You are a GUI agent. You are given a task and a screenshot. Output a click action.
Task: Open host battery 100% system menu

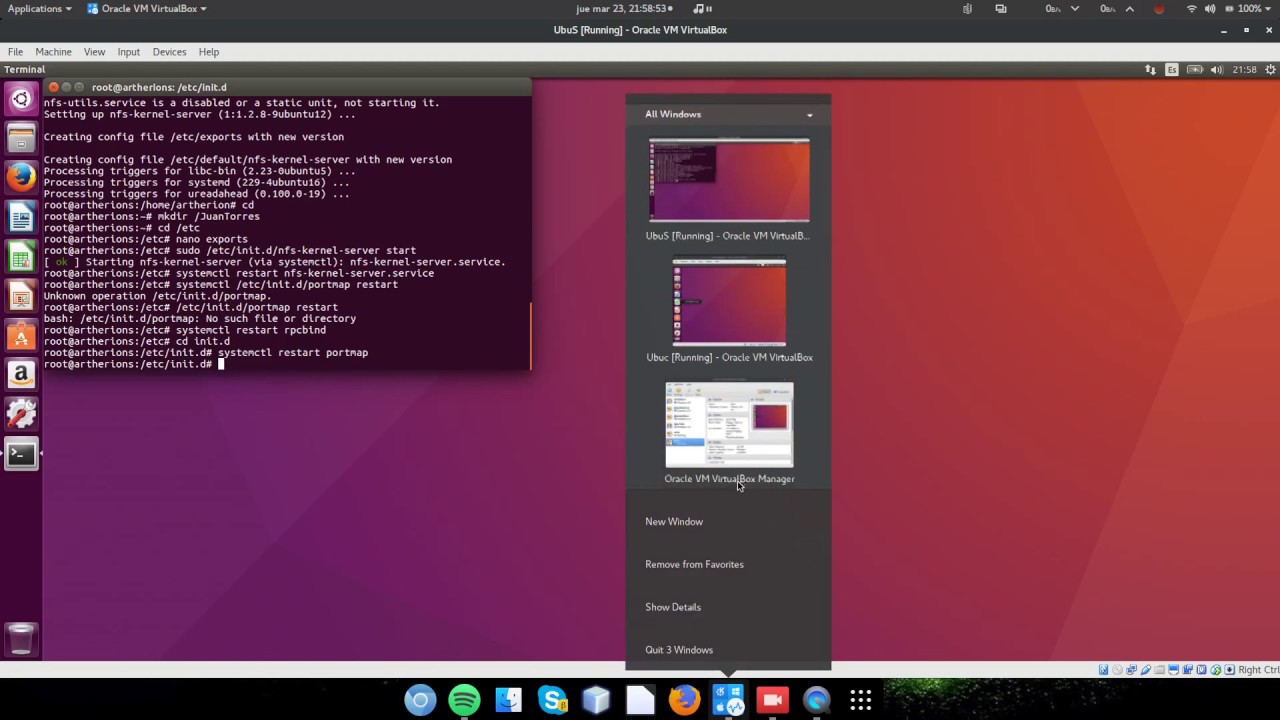click(x=1248, y=9)
